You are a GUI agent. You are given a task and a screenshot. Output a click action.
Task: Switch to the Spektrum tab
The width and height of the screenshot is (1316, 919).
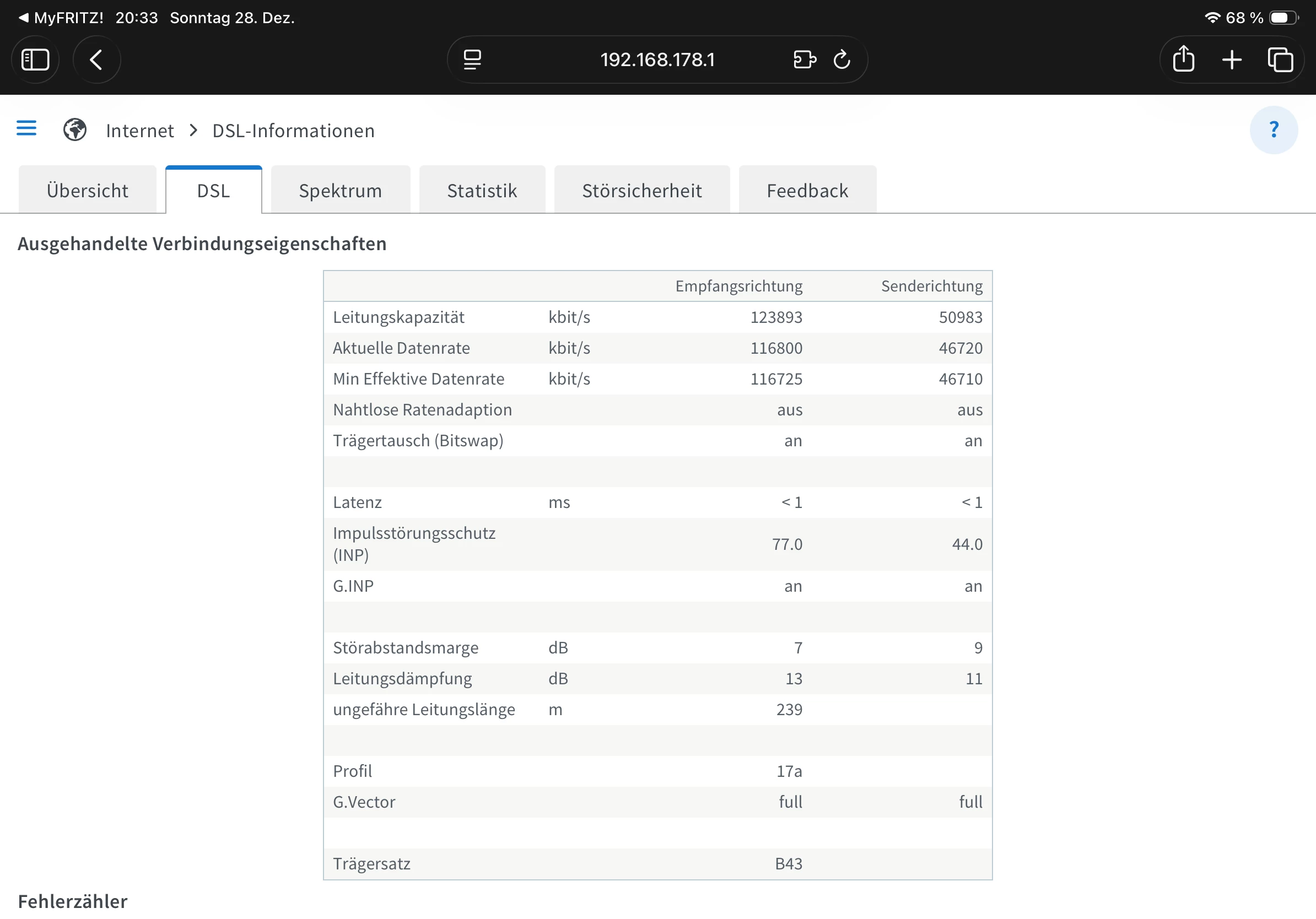coord(340,191)
